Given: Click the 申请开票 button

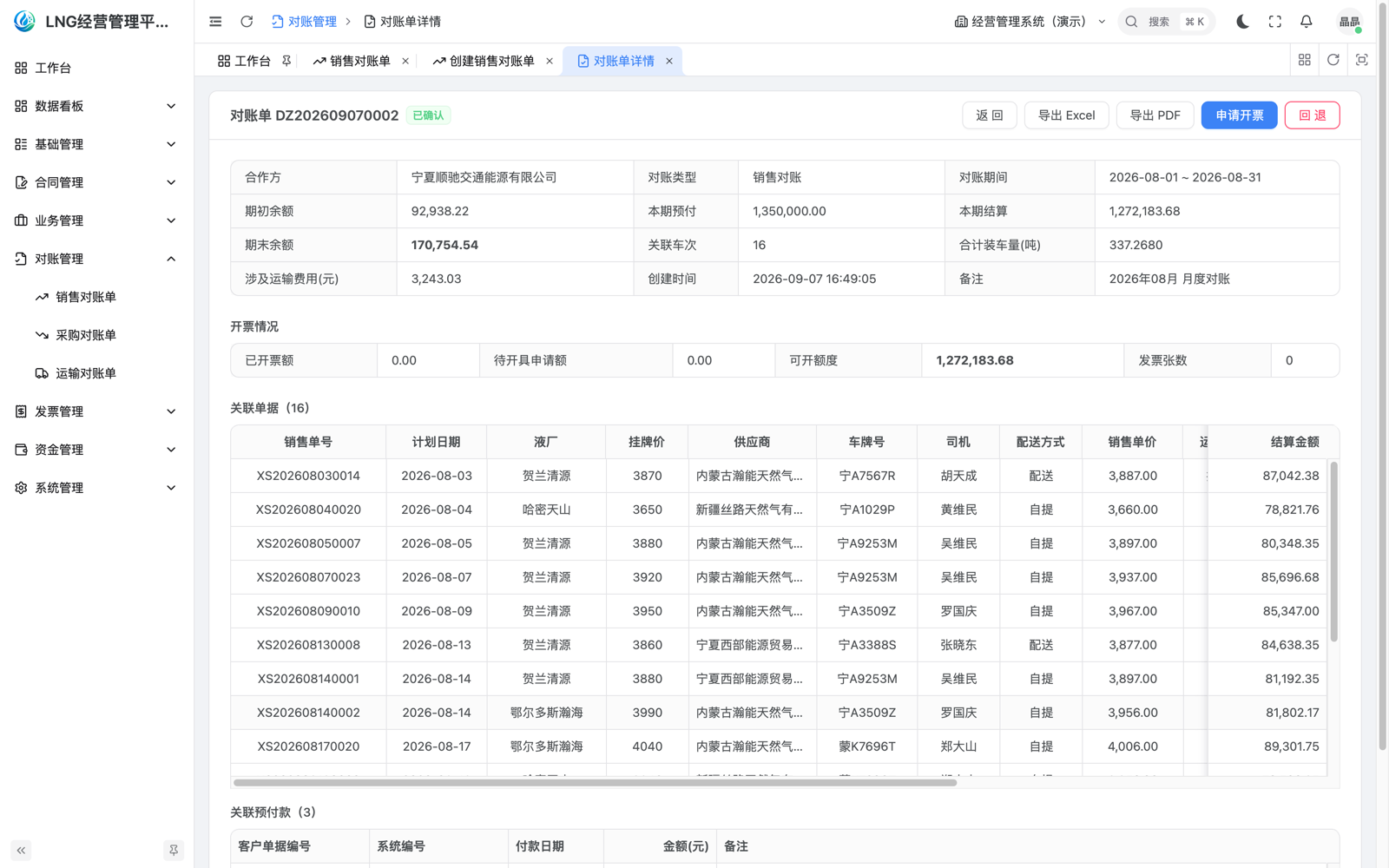Looking at the screenshot, I should pyautogui.click(x=1239, y=115).
